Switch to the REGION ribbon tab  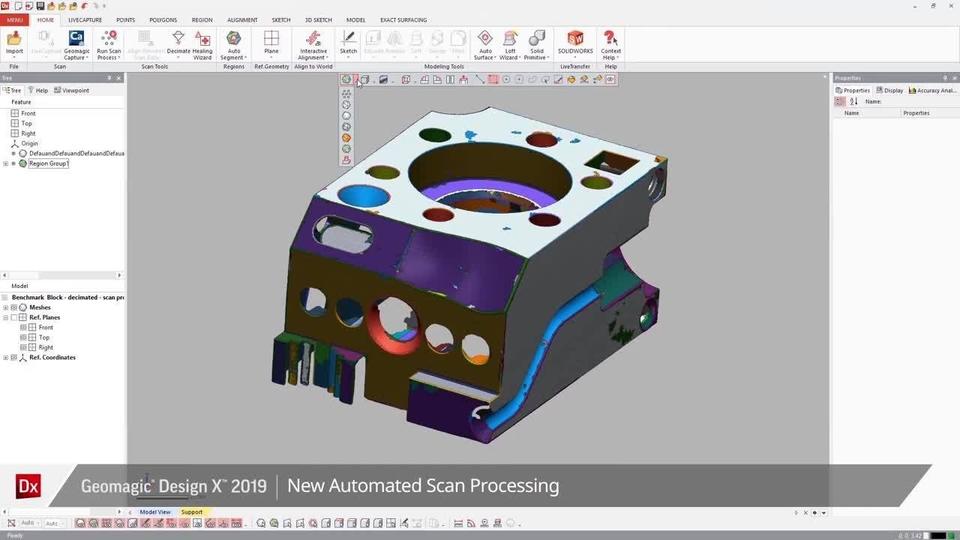202,20
